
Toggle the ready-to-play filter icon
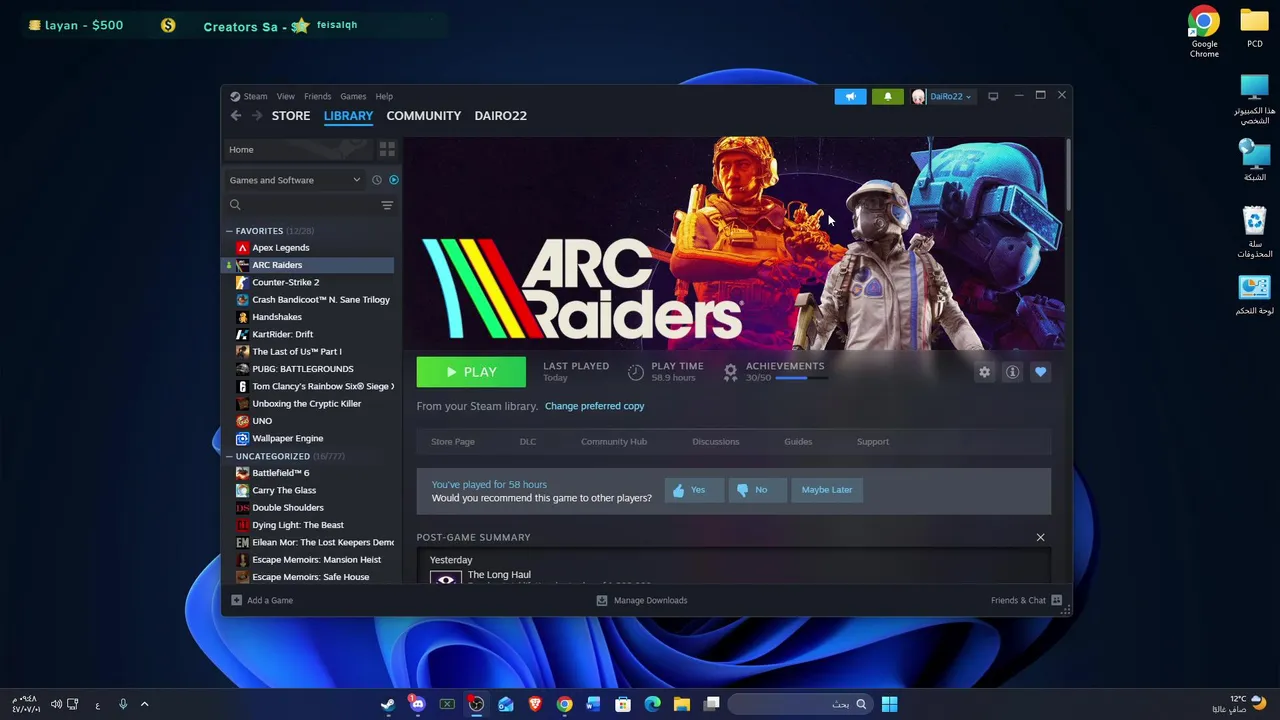pyautogui.click(x=394, y=180)
